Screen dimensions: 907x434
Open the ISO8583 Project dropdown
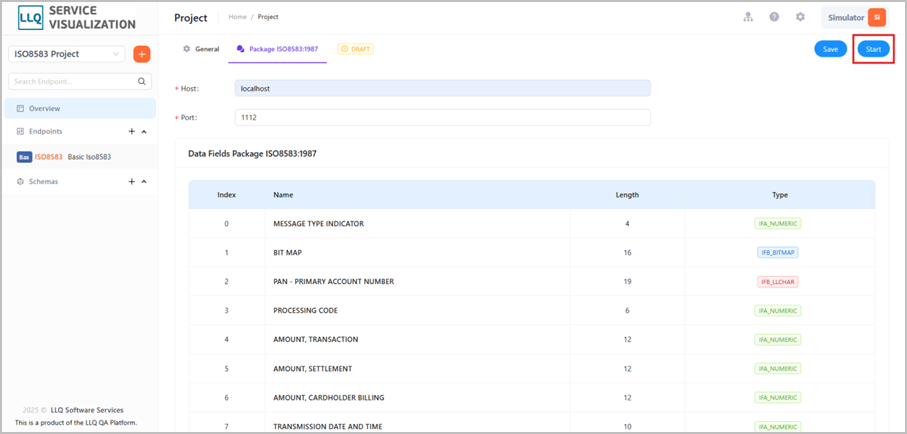tap(67, 54)
